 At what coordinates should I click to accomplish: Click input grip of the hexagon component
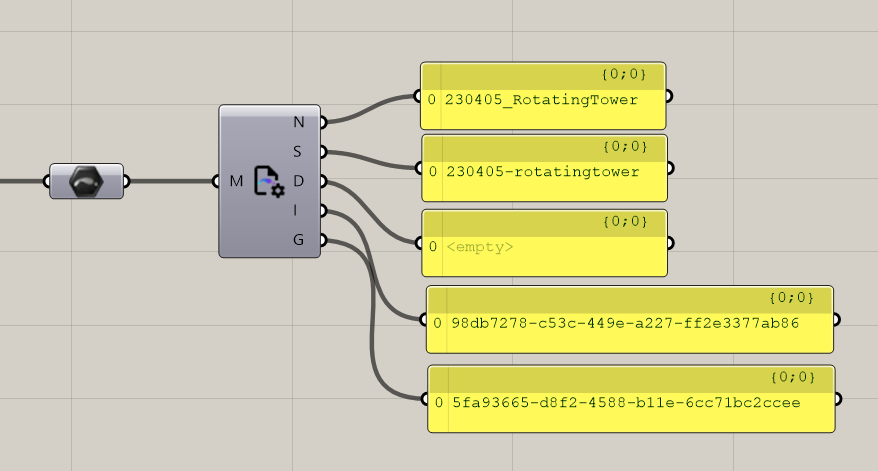coord(48,181)
